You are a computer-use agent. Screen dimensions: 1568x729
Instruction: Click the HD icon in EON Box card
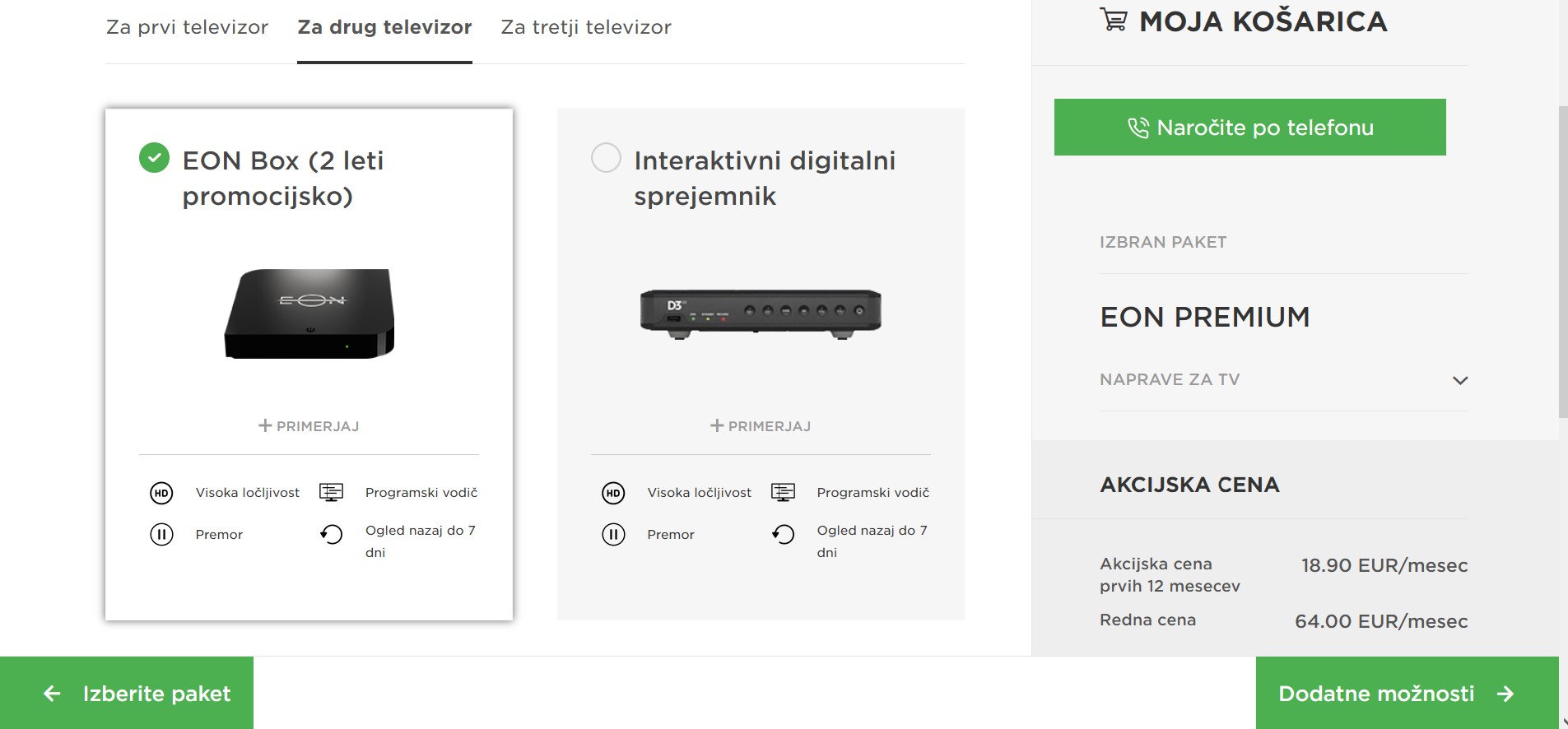(x=161, y=493)
